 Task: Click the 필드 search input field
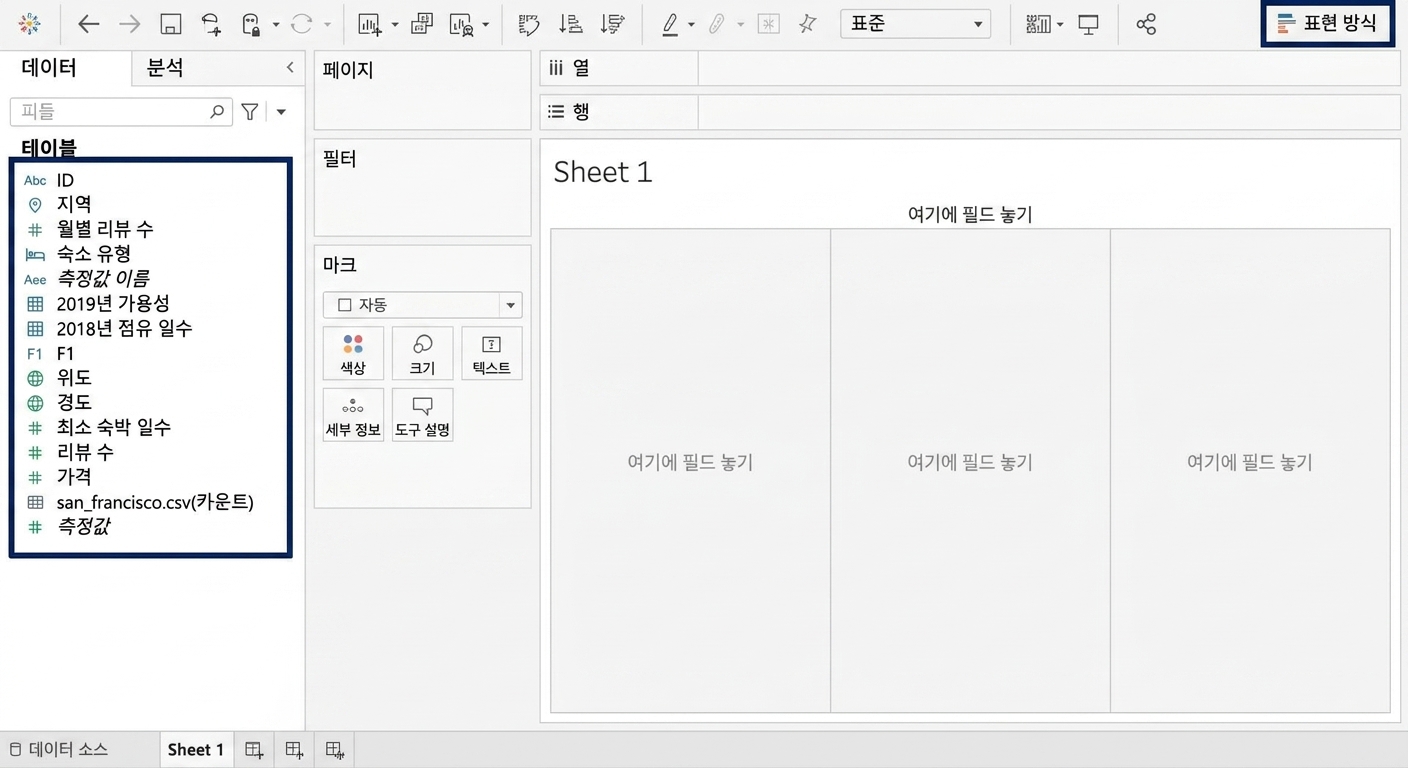coord(121,112)
